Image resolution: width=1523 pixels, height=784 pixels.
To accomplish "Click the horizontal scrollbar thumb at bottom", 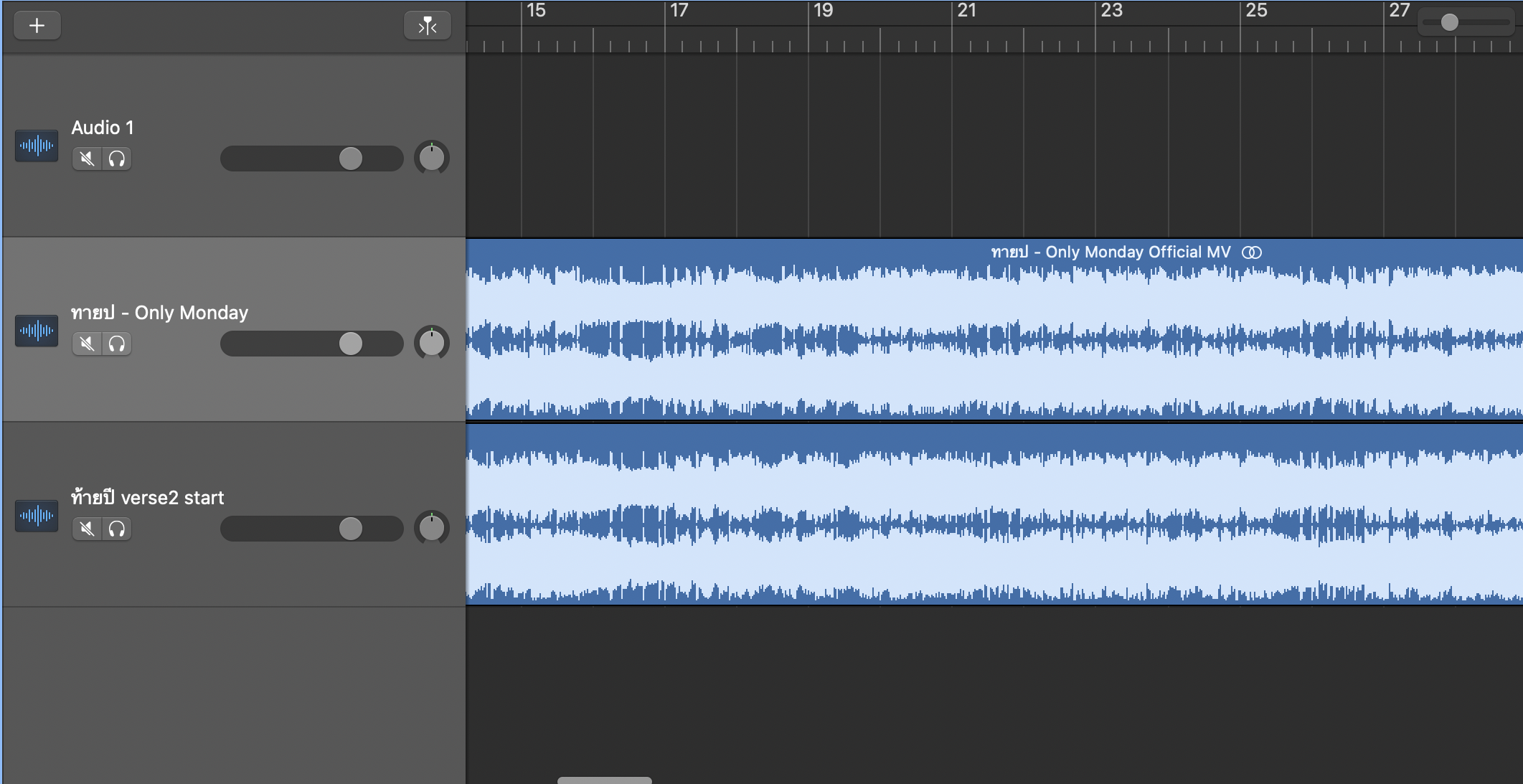I will tap(605, 780).
